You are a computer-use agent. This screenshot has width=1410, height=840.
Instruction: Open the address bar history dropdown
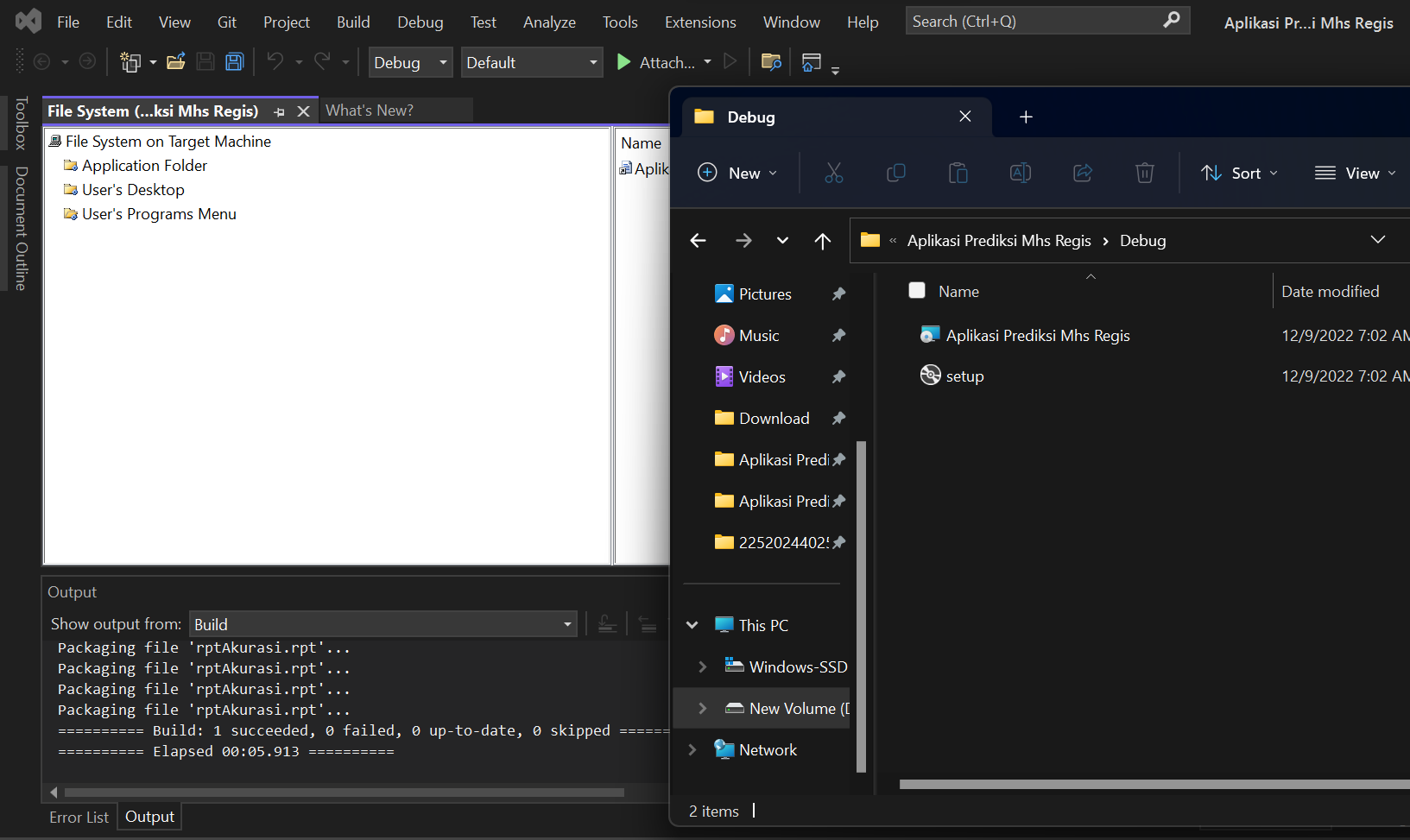[1378, 240]
